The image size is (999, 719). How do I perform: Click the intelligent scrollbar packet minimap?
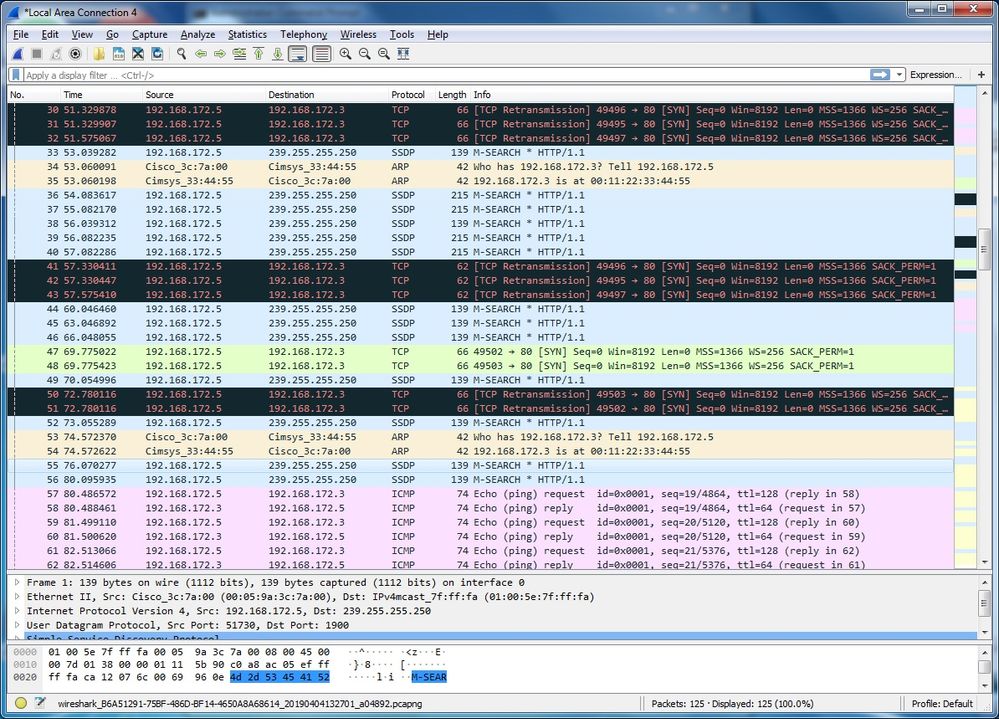click(965, 326)
